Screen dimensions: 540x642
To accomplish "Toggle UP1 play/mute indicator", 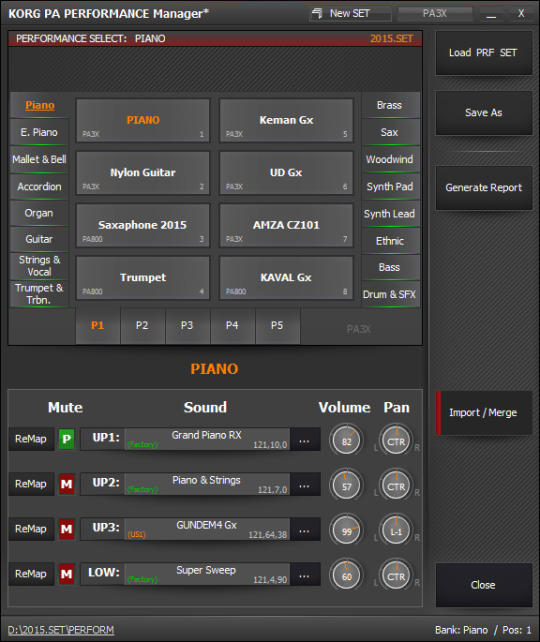I will 66,439.
